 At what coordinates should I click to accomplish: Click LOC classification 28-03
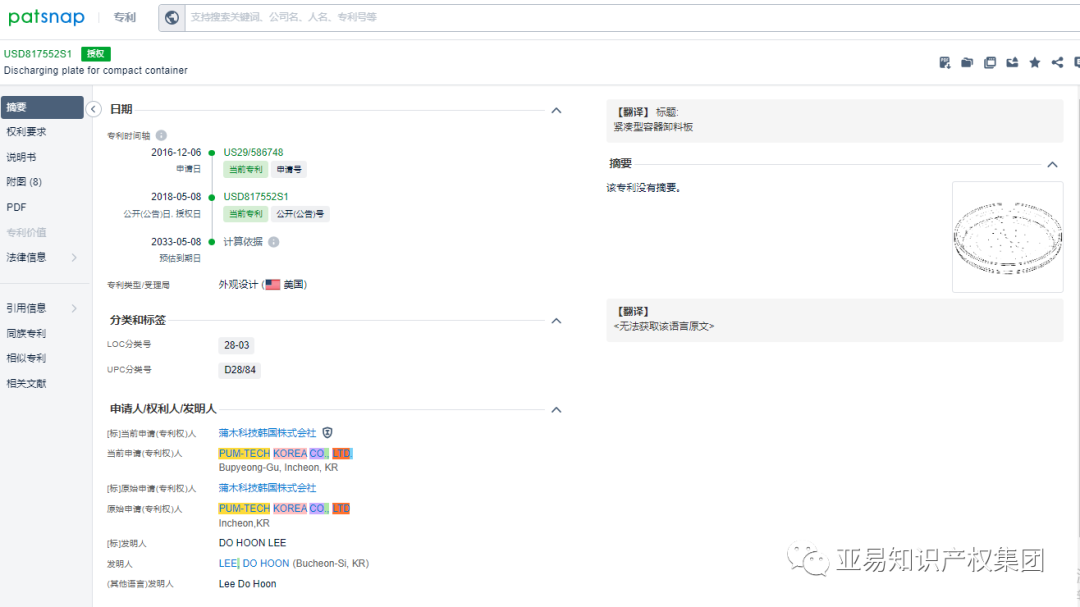coord(236,345)
